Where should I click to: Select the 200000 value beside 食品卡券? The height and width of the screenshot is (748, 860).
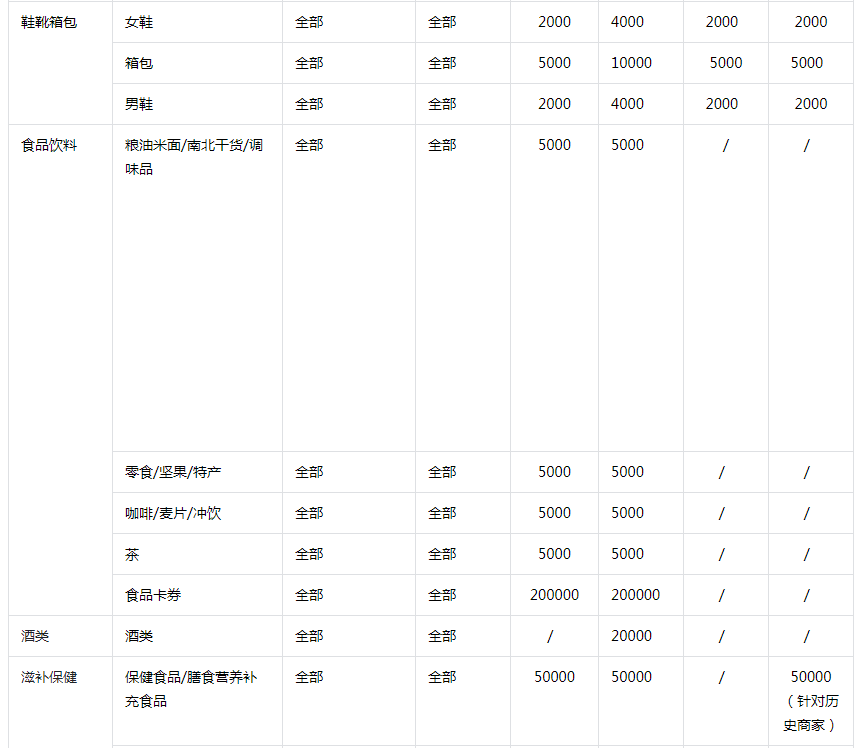click(x=554, y=594)
